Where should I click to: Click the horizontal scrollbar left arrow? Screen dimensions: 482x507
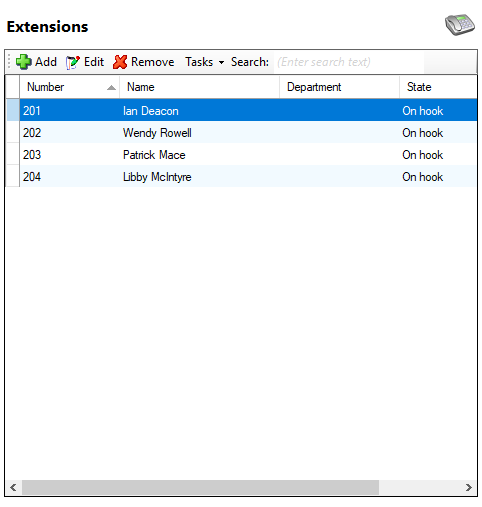pyautogui.click(x=13, y=488)
